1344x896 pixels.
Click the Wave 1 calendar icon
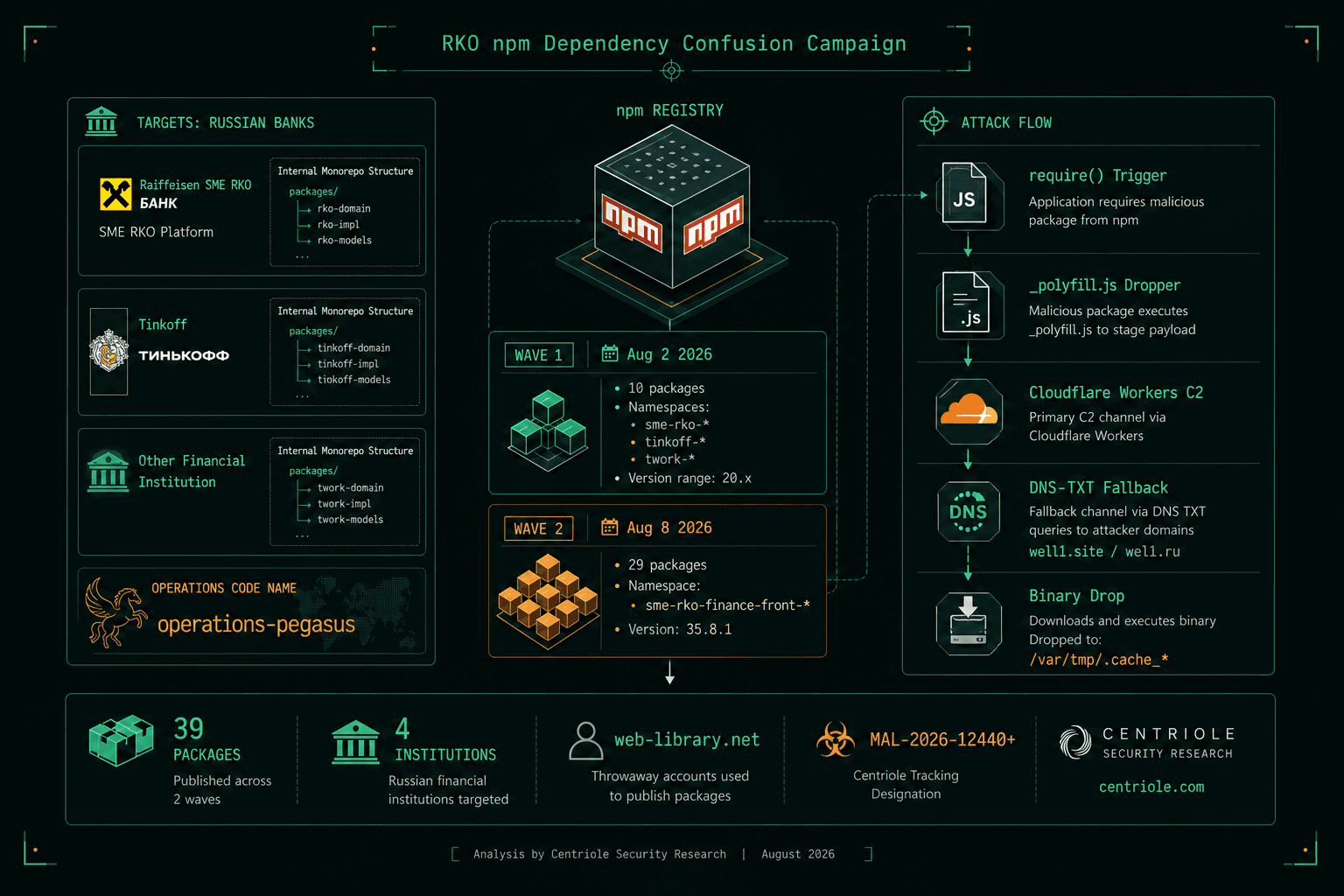pos(610,353)
